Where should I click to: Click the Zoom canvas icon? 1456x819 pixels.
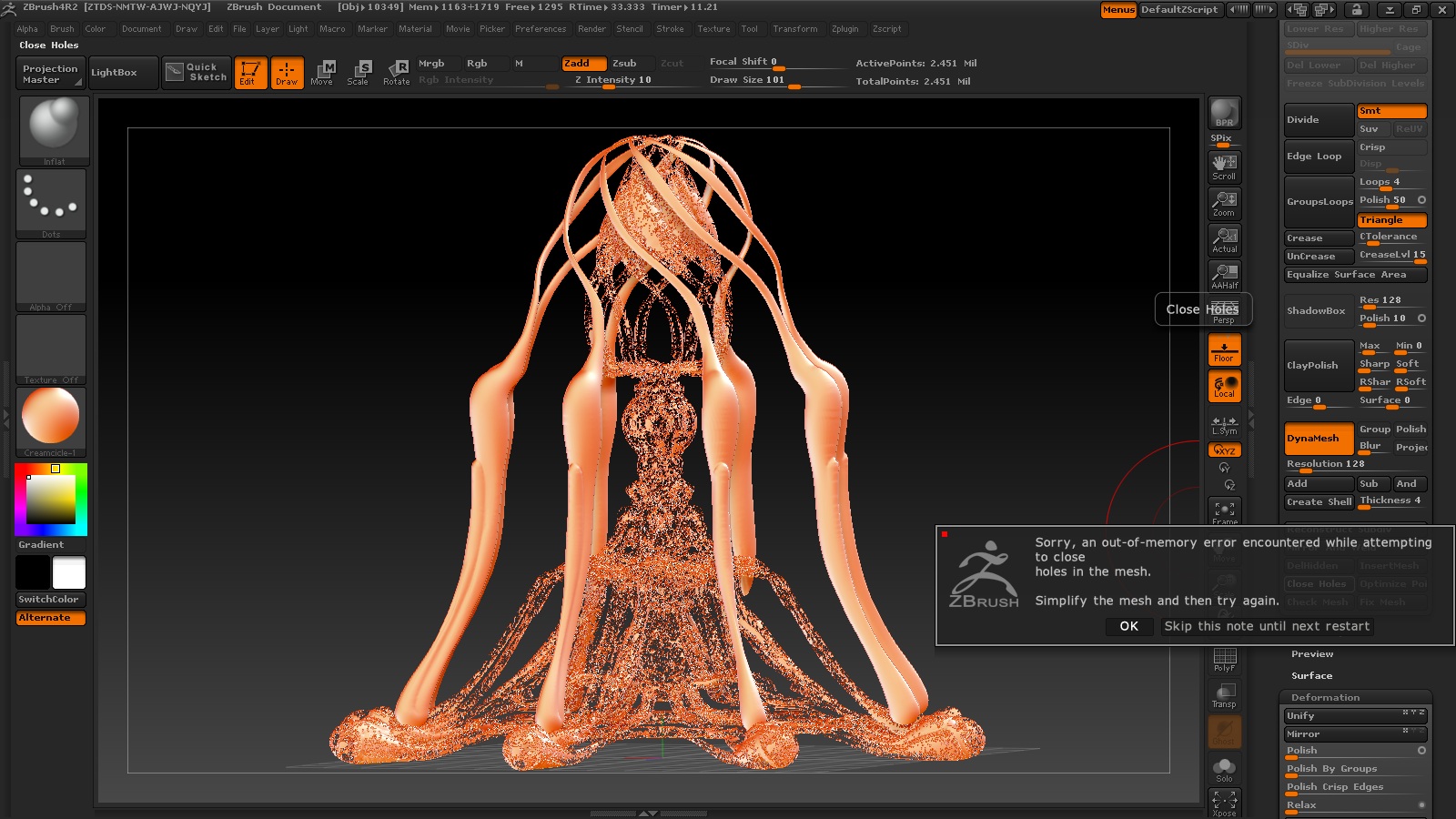[1225, 203]
